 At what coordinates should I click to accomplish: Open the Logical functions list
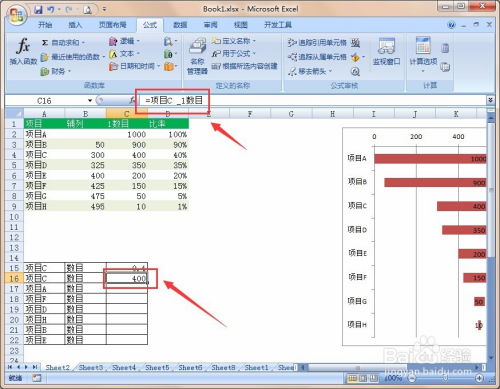tap(124, 41)
